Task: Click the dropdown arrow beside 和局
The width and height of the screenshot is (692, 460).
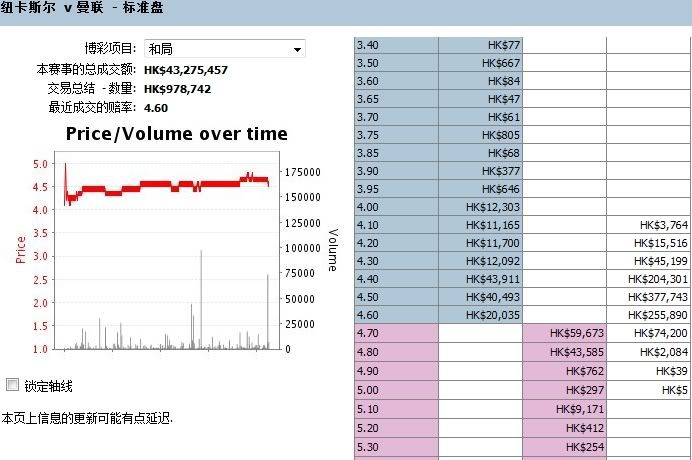Action: (x=297, y=49)
